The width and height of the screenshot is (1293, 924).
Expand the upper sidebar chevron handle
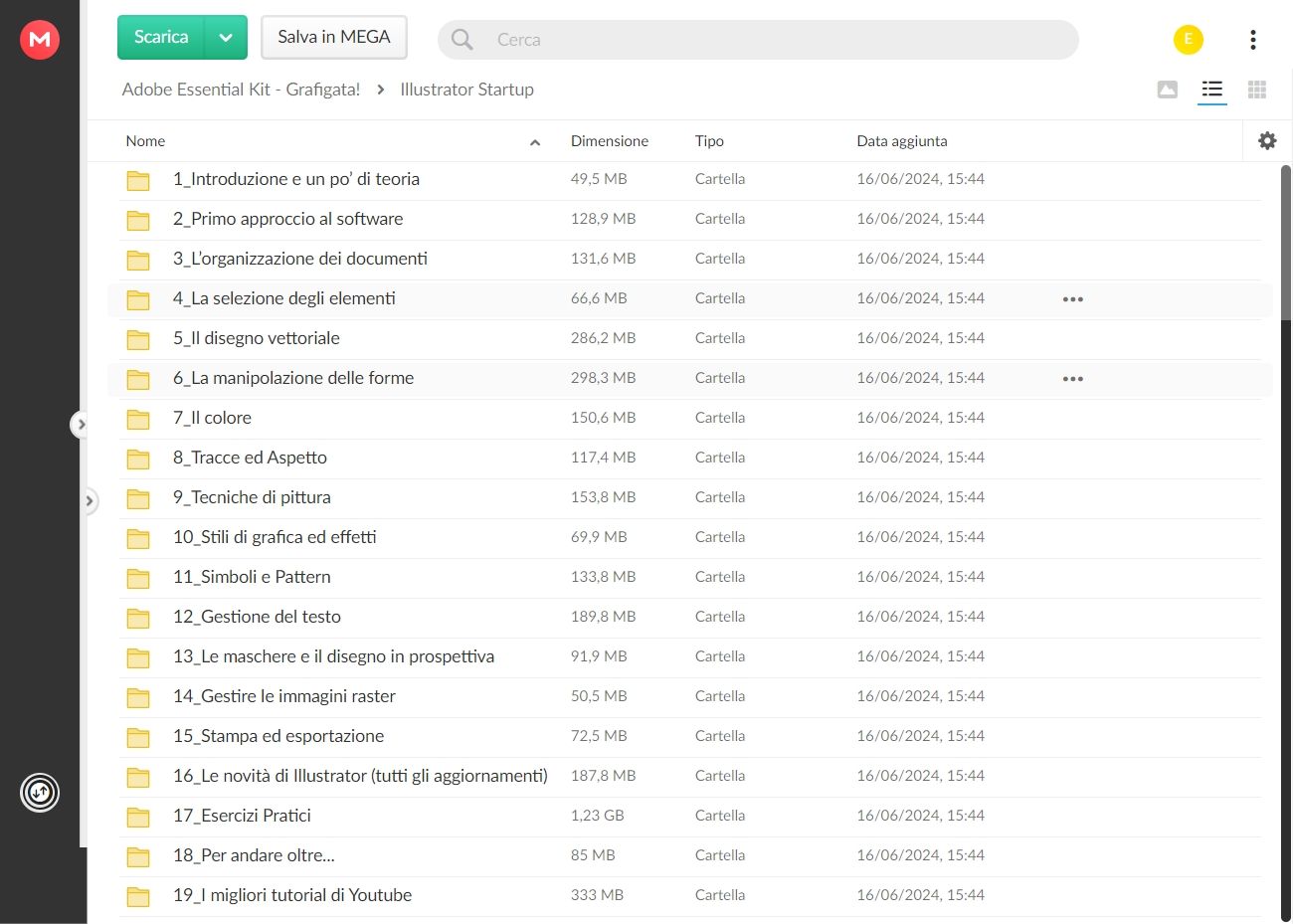pos(81,425)
